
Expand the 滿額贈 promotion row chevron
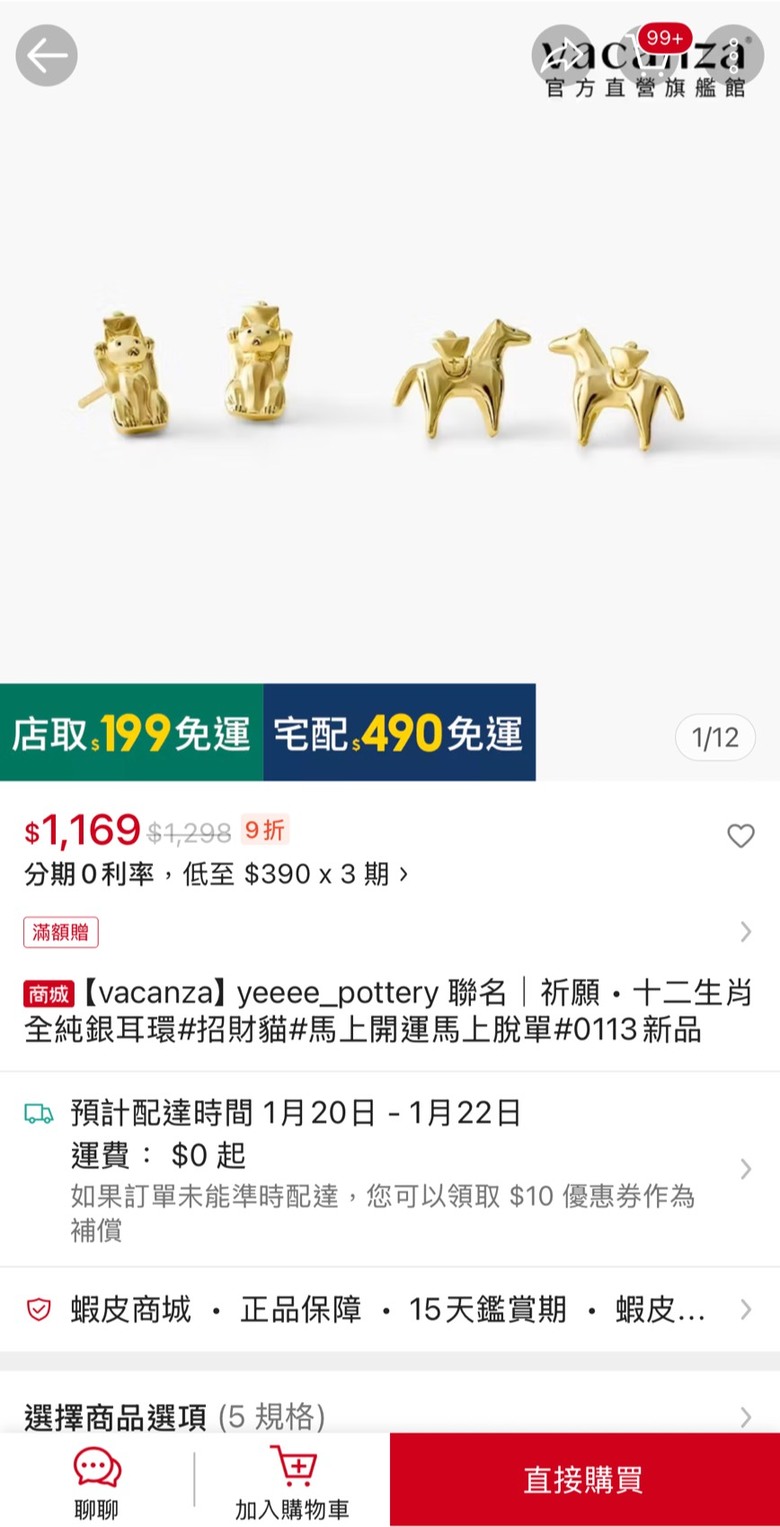(x=745, y=932)
